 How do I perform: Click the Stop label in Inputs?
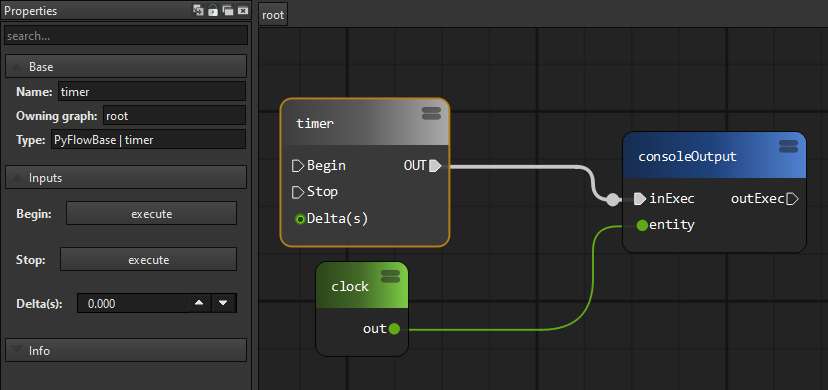click(x=31, y=260)
